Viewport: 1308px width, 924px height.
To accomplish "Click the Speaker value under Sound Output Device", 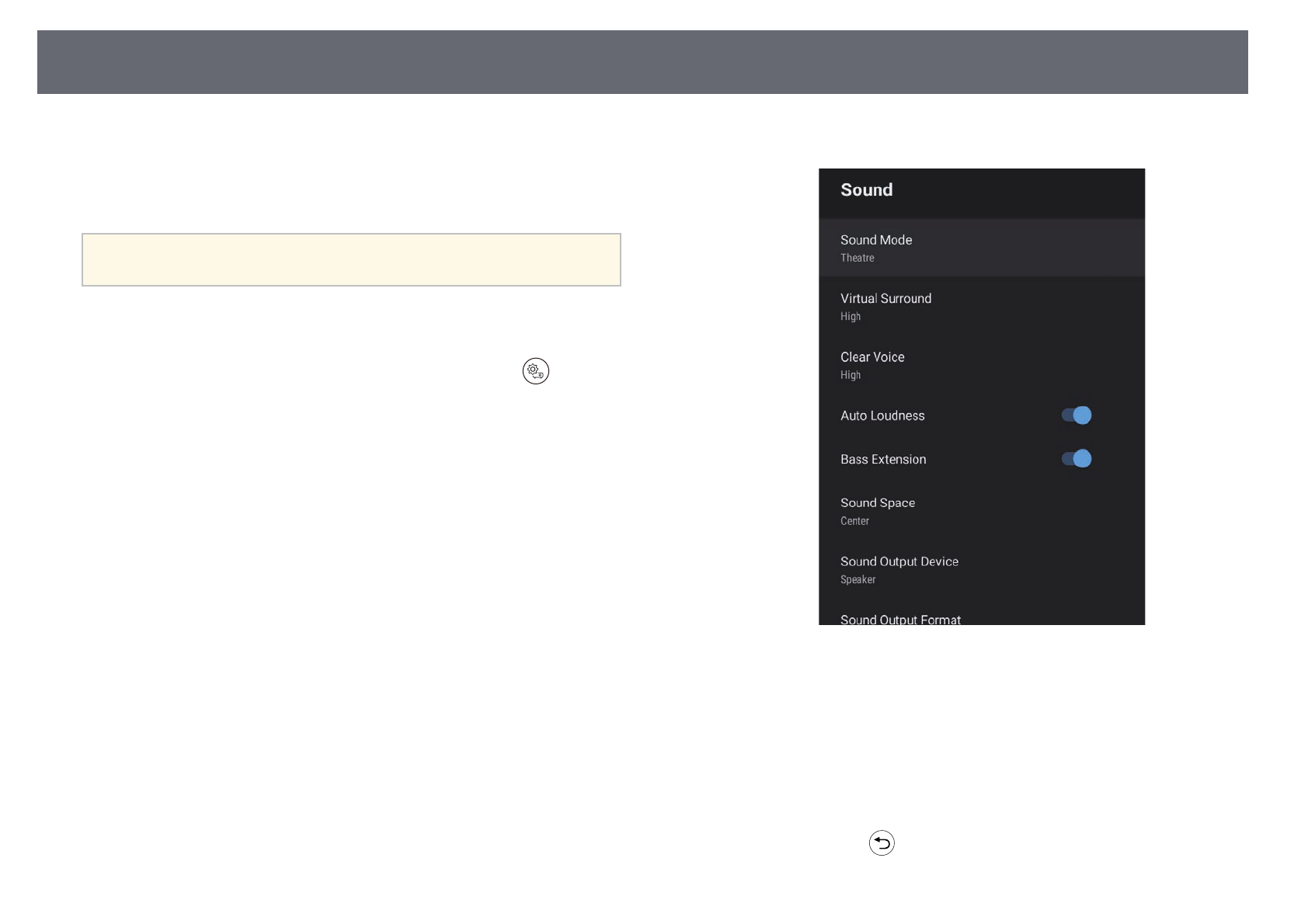I will tap(858, 580).
